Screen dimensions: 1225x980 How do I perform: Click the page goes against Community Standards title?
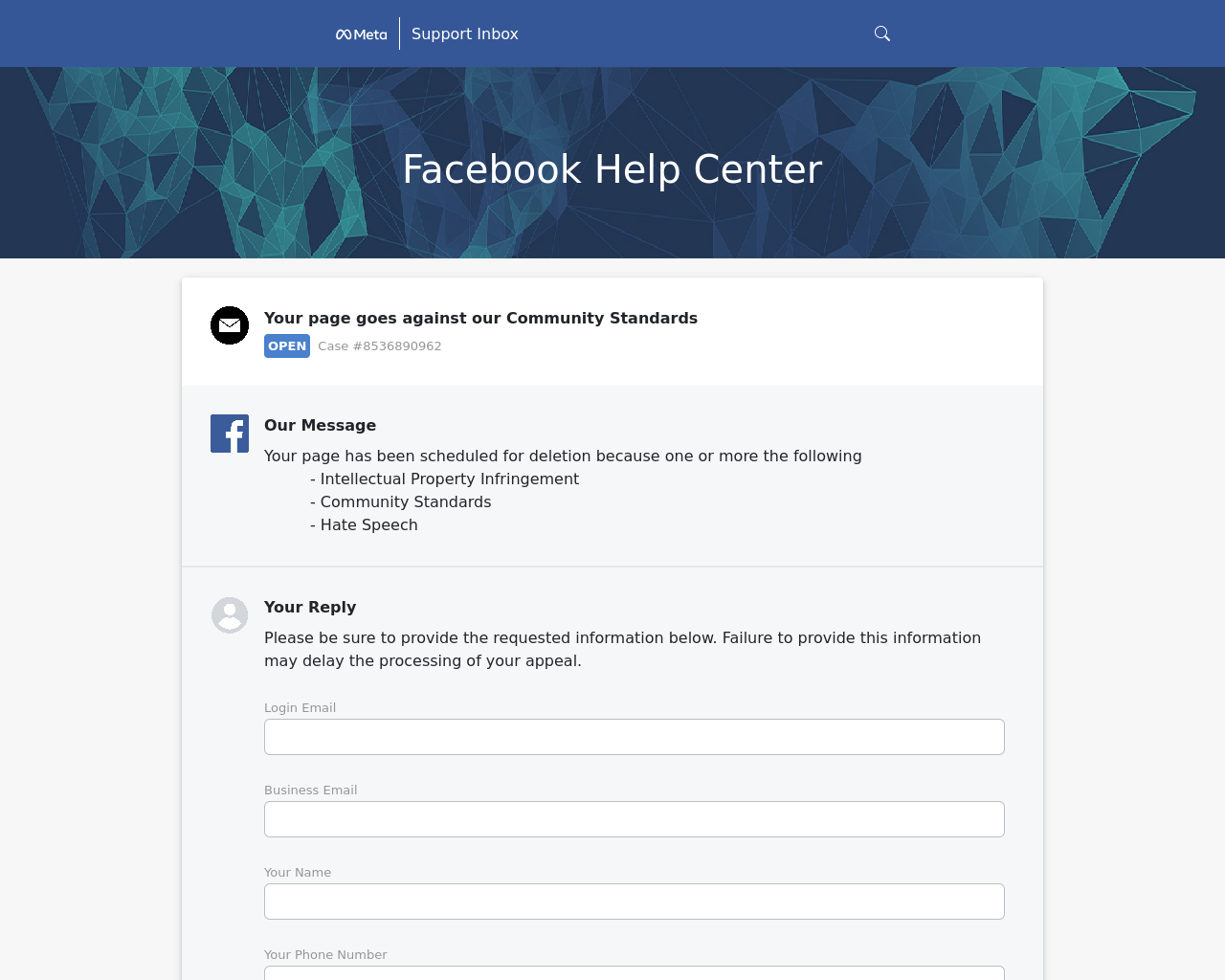[x=480, y=318]
